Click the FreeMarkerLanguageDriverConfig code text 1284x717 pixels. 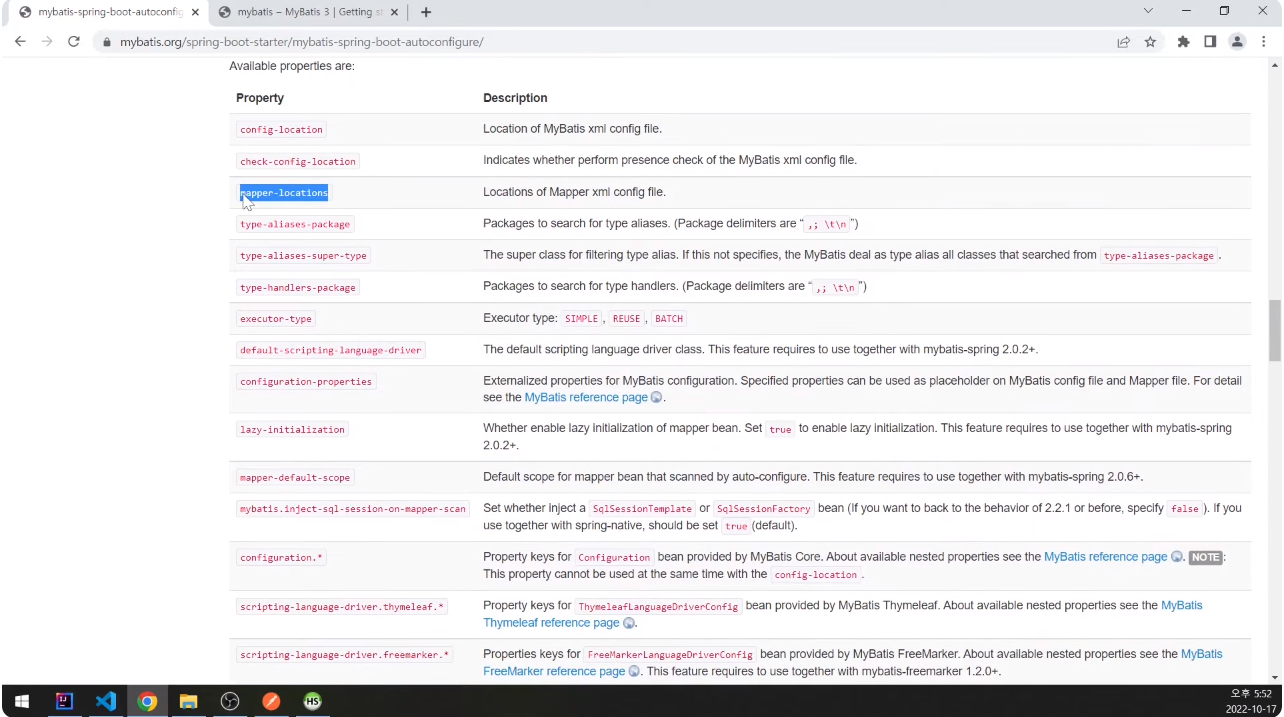coord(670,654)
